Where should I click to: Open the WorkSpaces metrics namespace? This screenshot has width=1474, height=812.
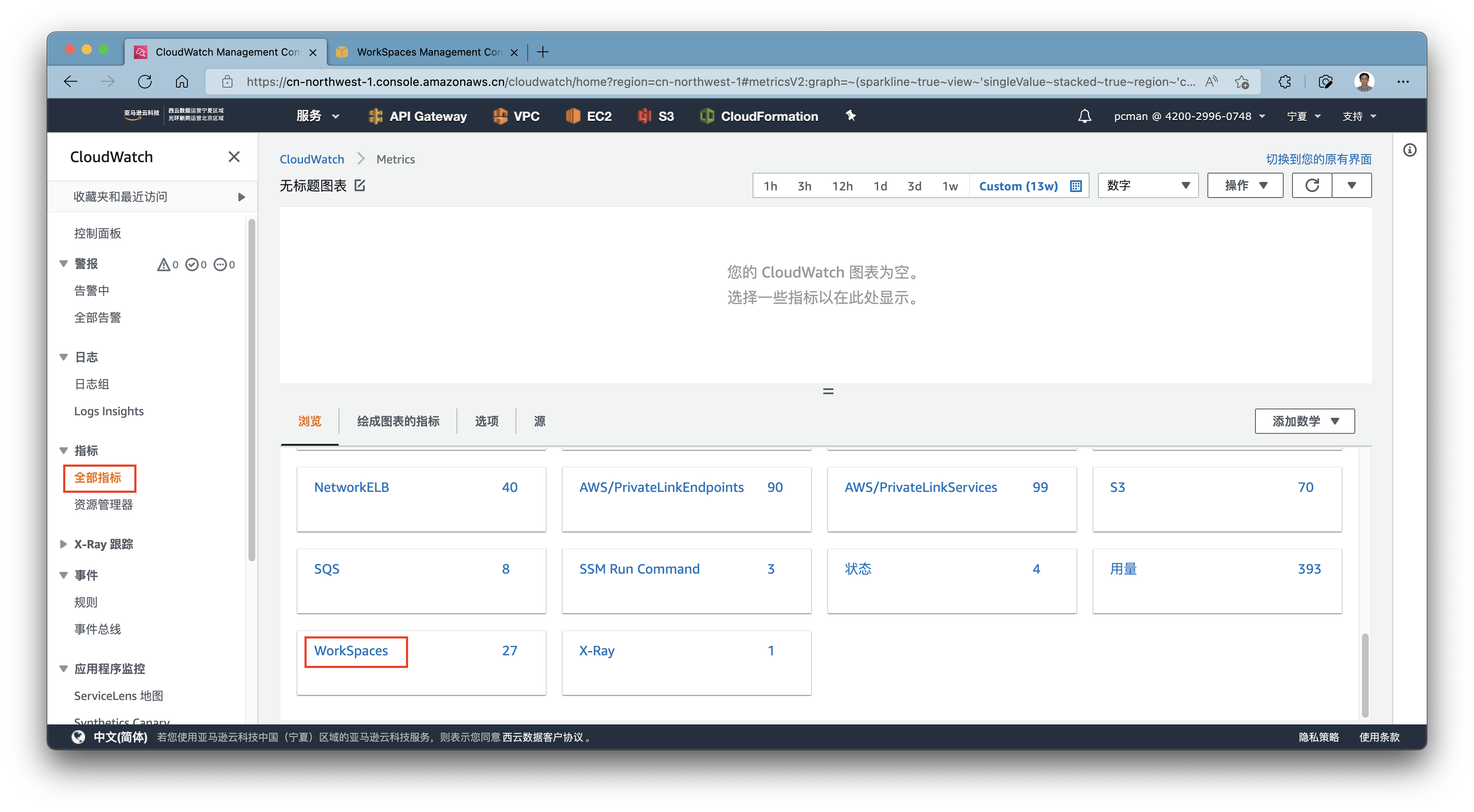click(351, 651)
